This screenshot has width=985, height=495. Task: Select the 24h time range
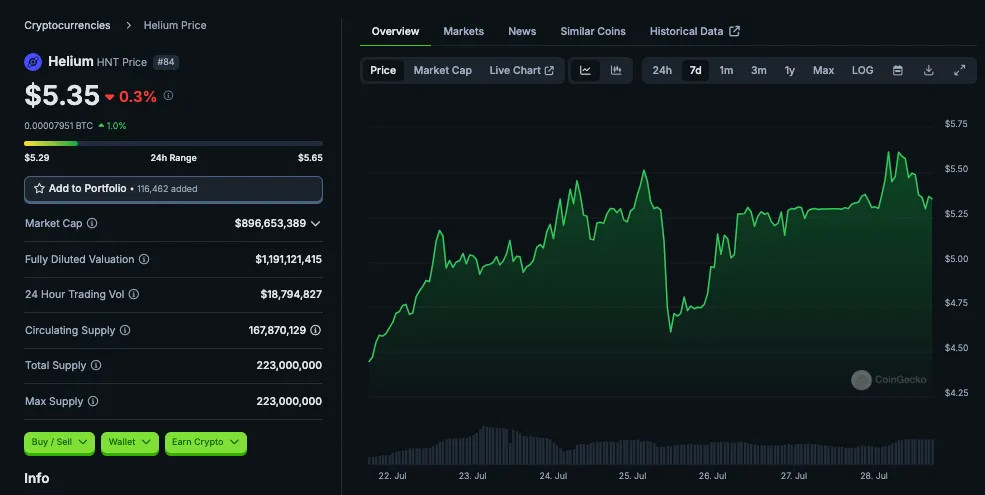[661, 70]
